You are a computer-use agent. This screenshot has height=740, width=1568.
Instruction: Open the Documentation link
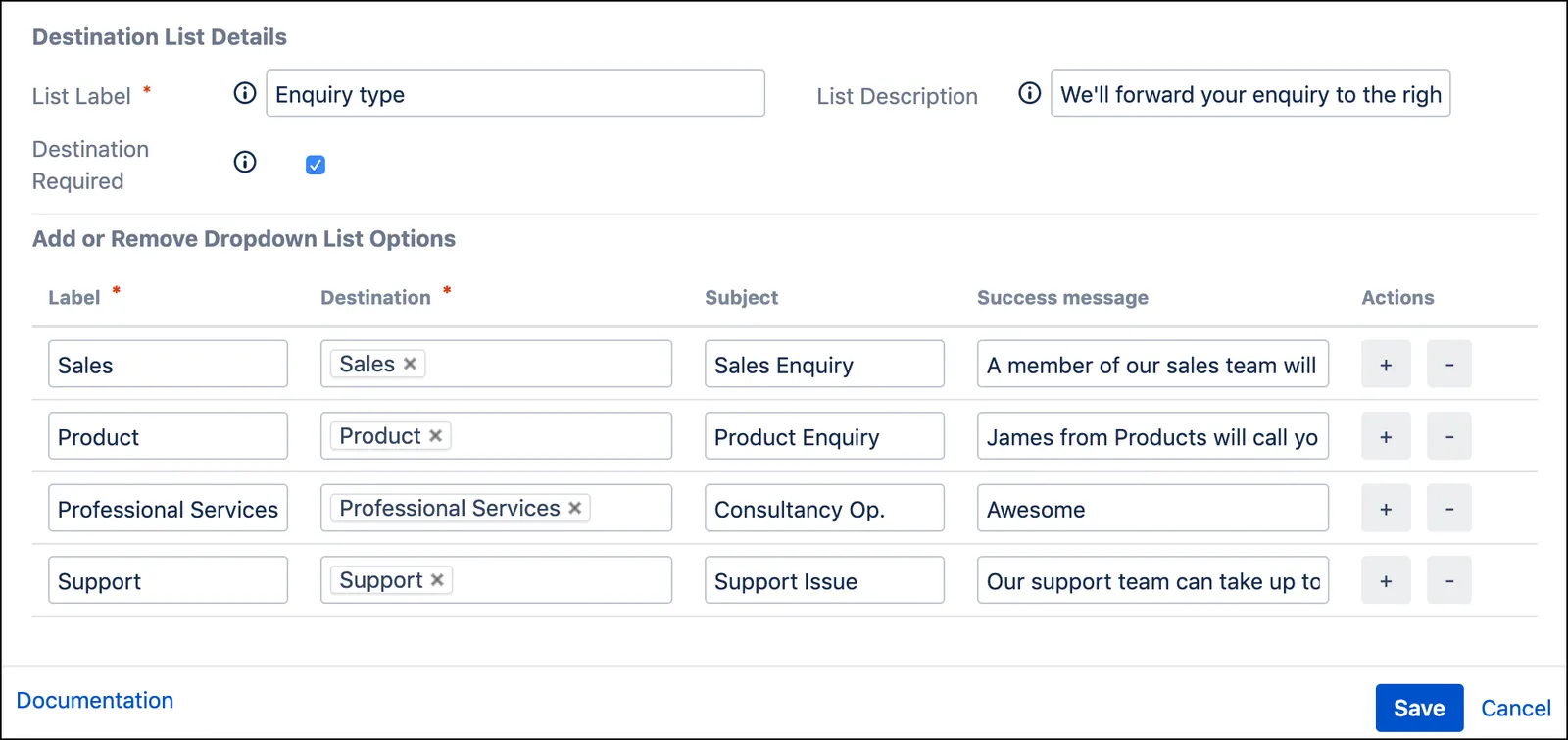95,700
